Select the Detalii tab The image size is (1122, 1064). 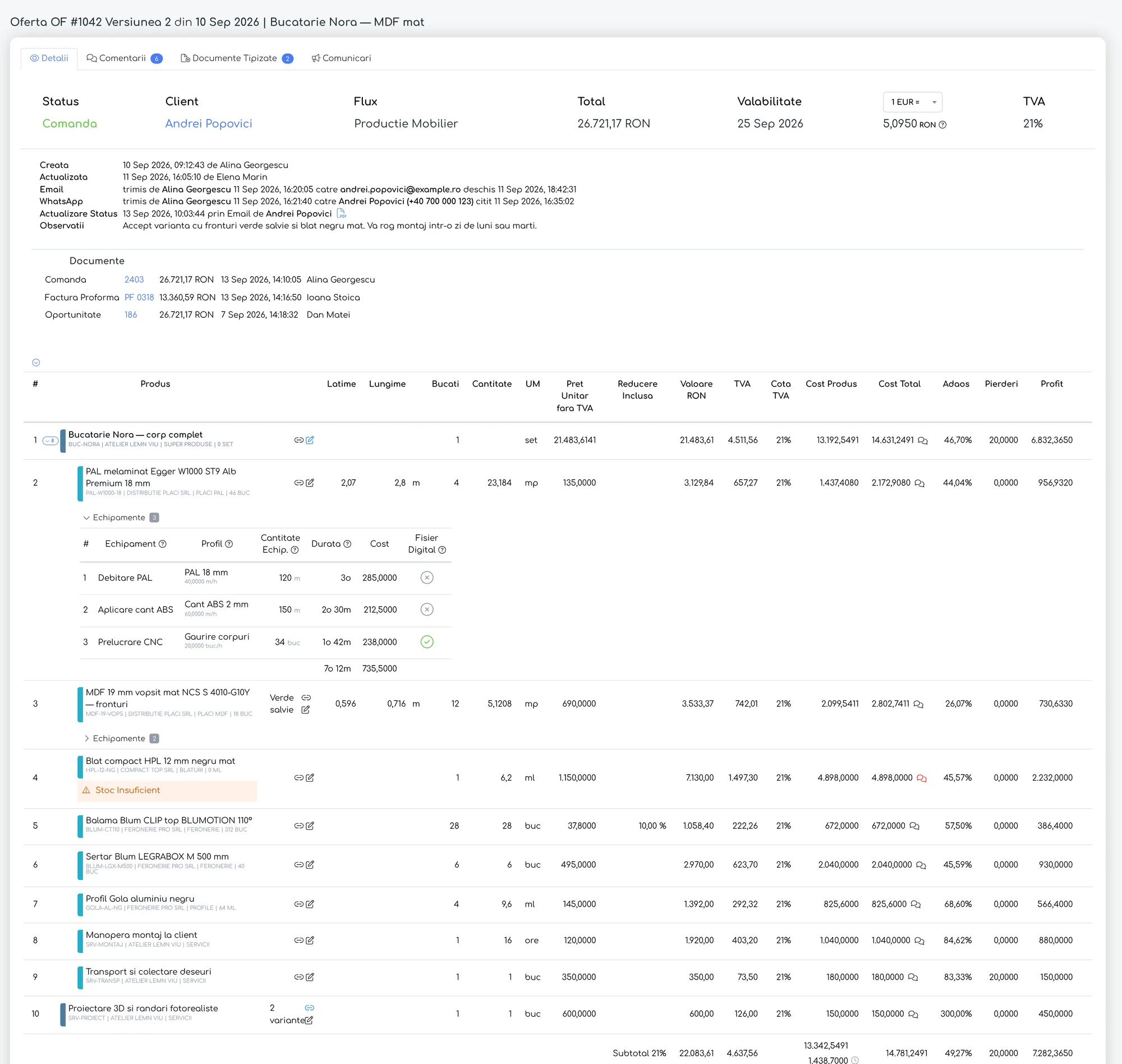point(49,58)
